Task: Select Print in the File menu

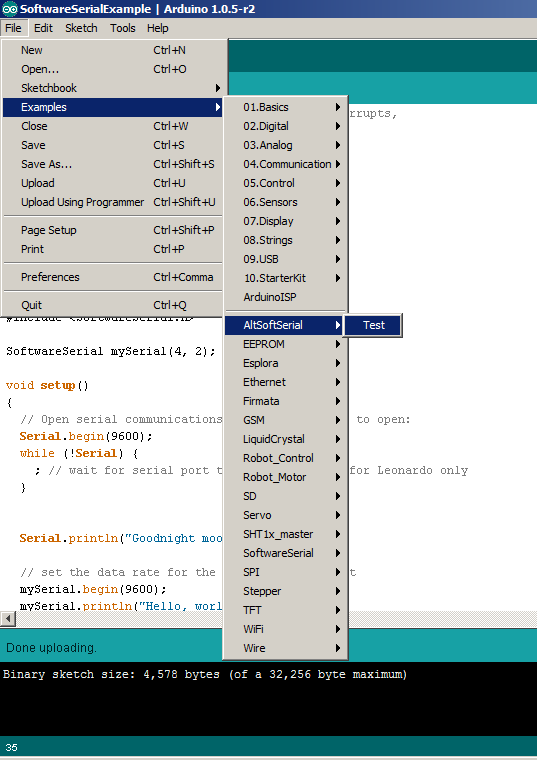Action: (x=112, y=249)
